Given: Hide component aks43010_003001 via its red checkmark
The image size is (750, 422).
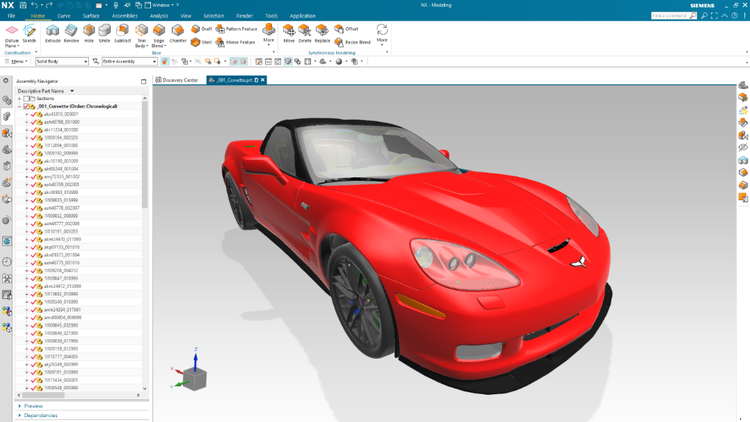Looking at the screenshot, I should [33, 114].
